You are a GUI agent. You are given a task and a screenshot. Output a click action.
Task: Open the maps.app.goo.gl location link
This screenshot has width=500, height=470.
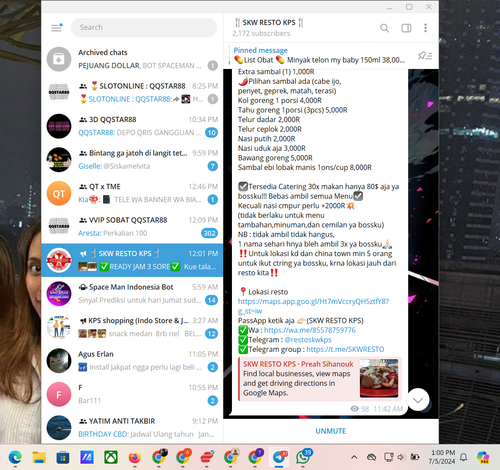tap(313, 306)
